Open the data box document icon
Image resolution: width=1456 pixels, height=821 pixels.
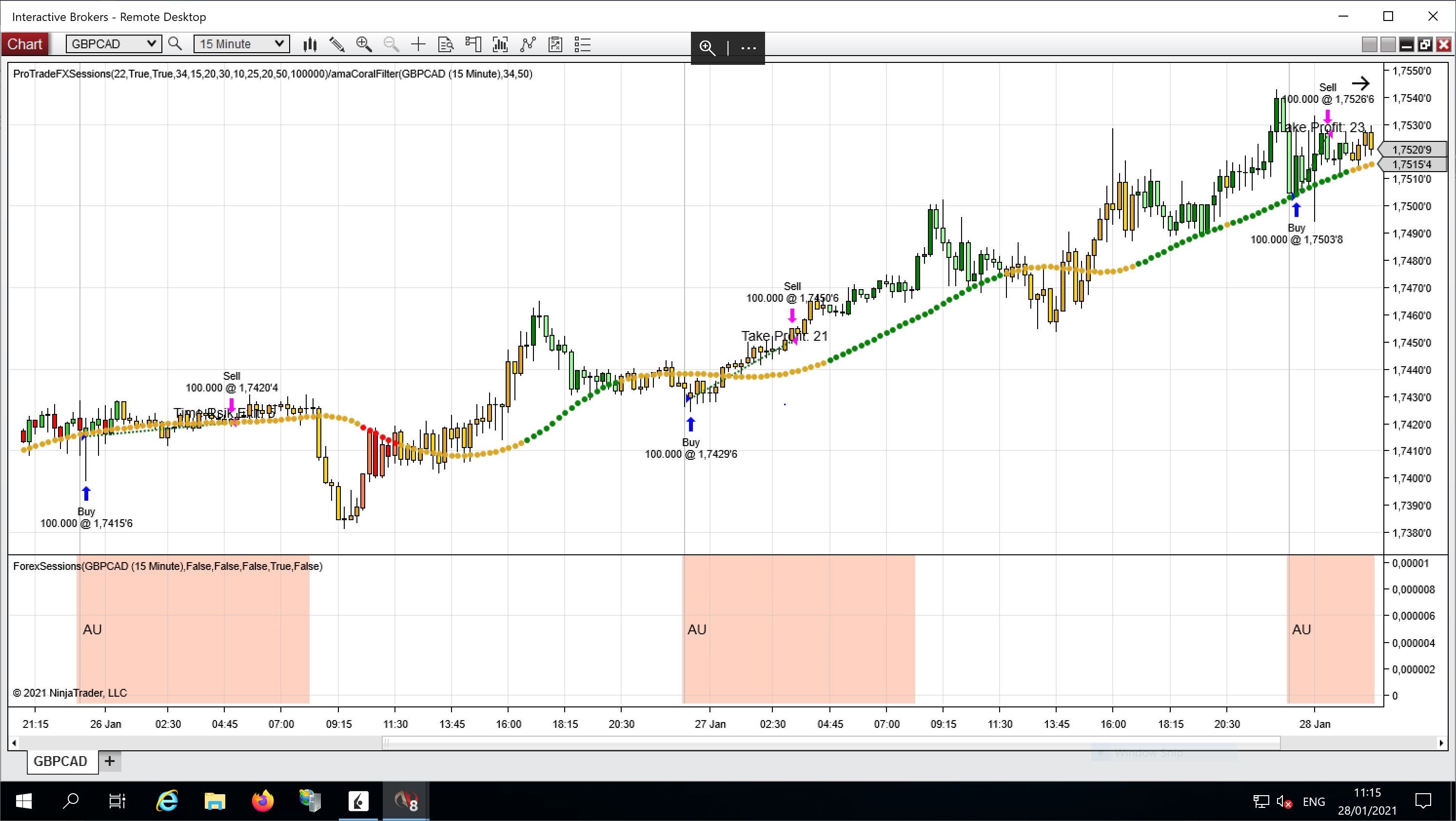(x=446, y=45)
